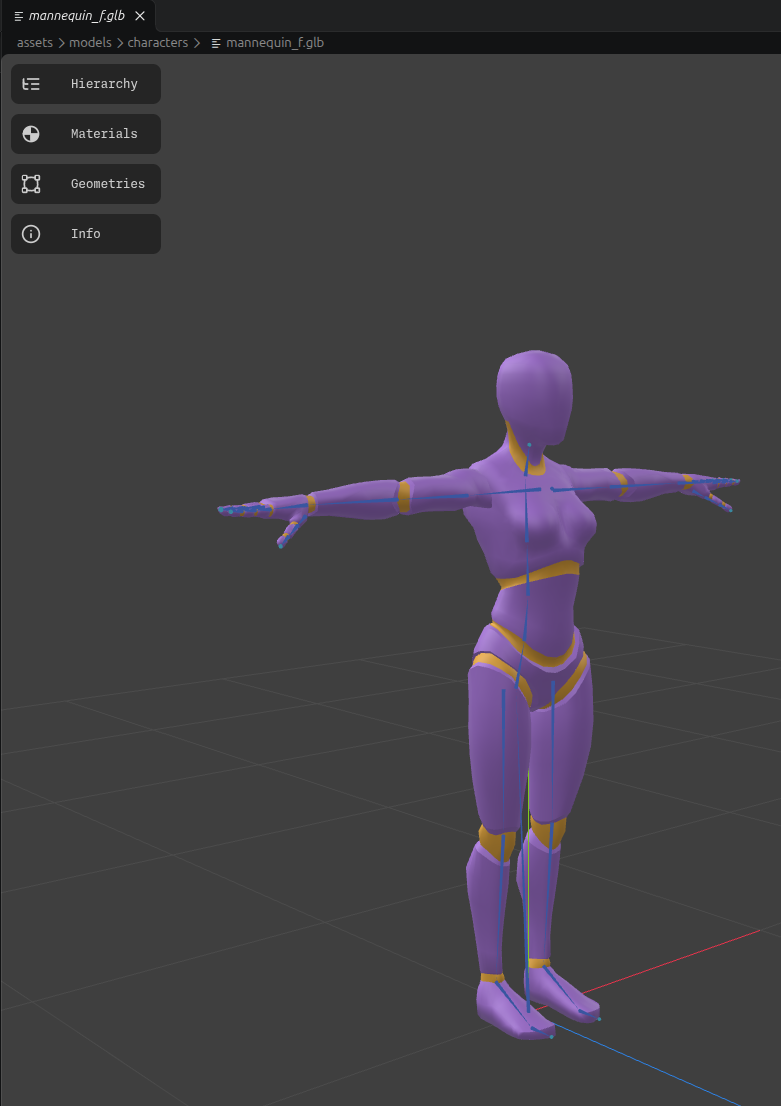Click the Hierarchy tree-list icon
Screen dimensions: 781x1106
coord(31,84)
